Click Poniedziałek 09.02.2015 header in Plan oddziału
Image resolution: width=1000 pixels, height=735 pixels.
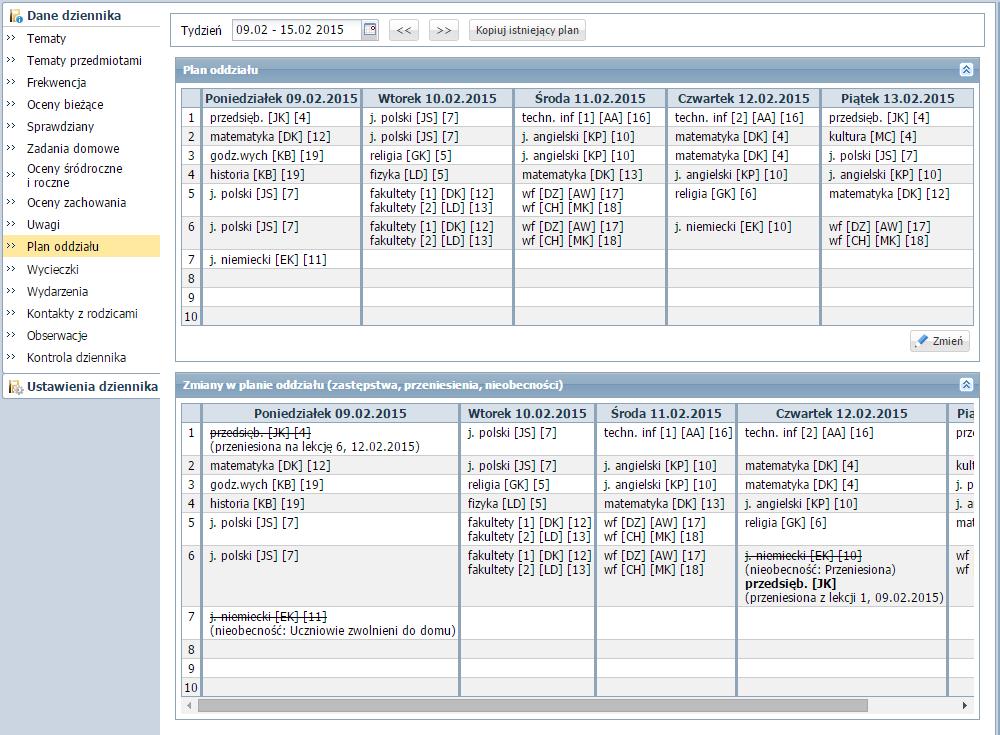click(281, 98)
